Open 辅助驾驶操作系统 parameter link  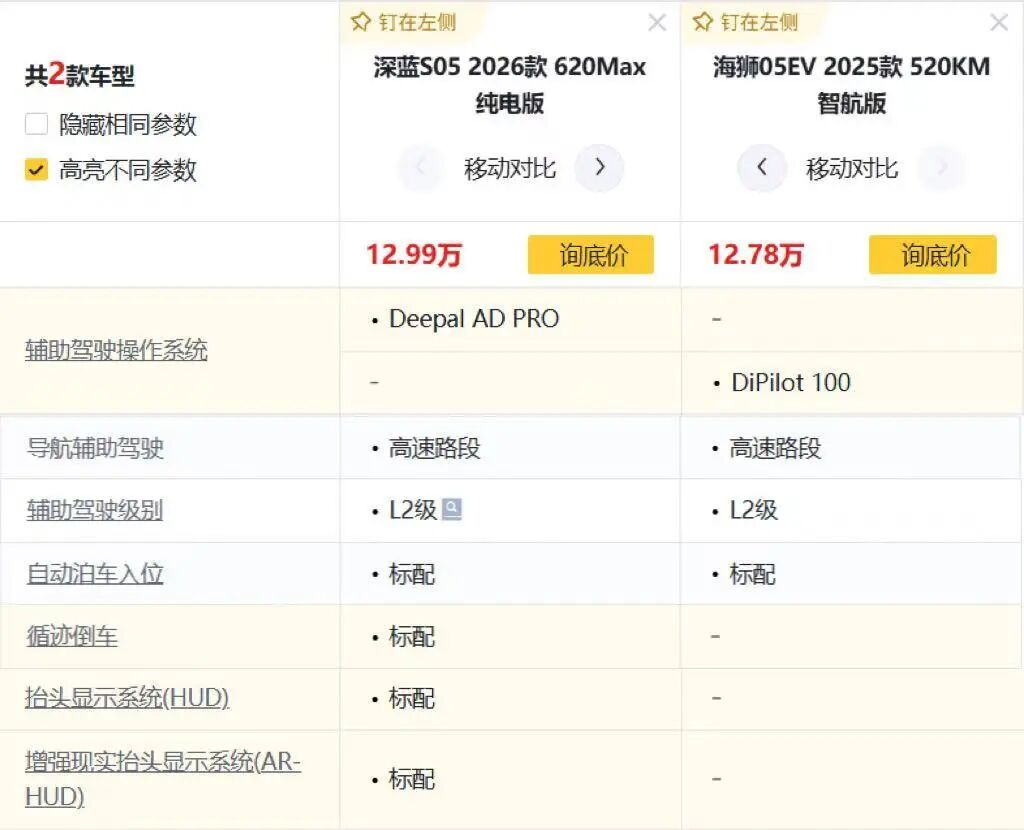pyautogui.click(x=116, y=351)
